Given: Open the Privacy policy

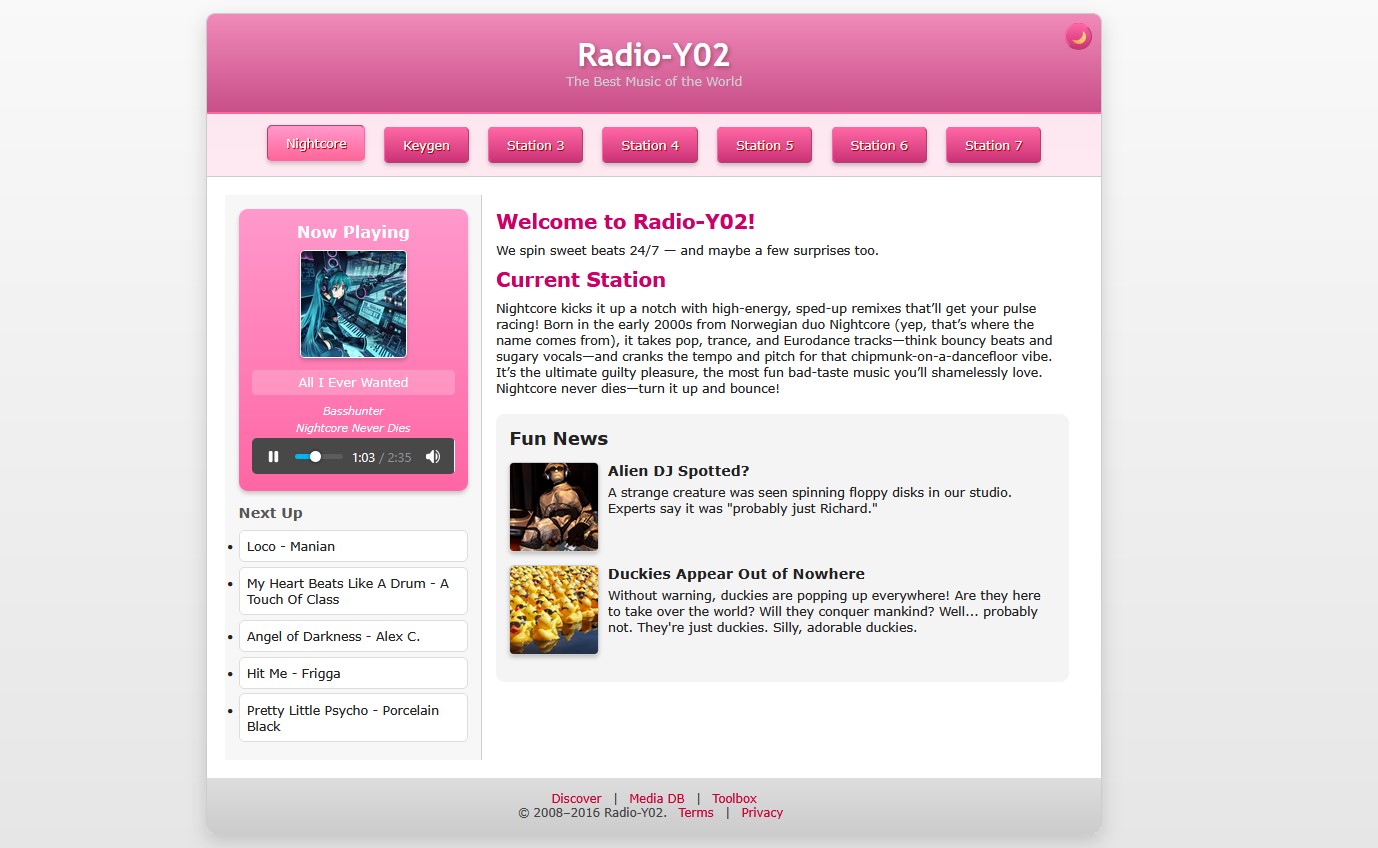Looking at the screenshot, I should pyautogui.click(x=762, y=812).
